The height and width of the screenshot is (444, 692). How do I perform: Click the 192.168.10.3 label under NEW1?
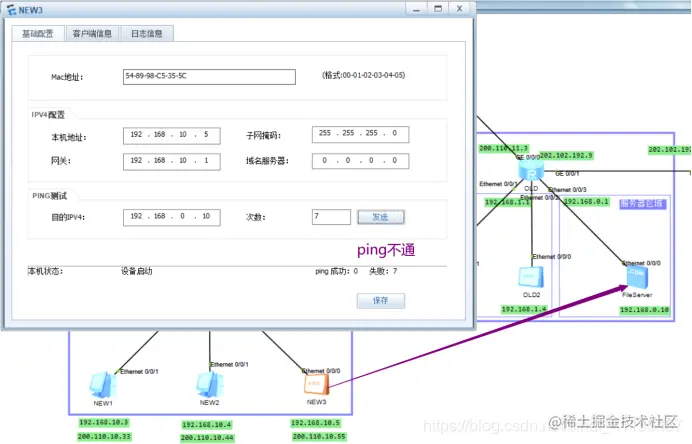[x=104, y=422]
